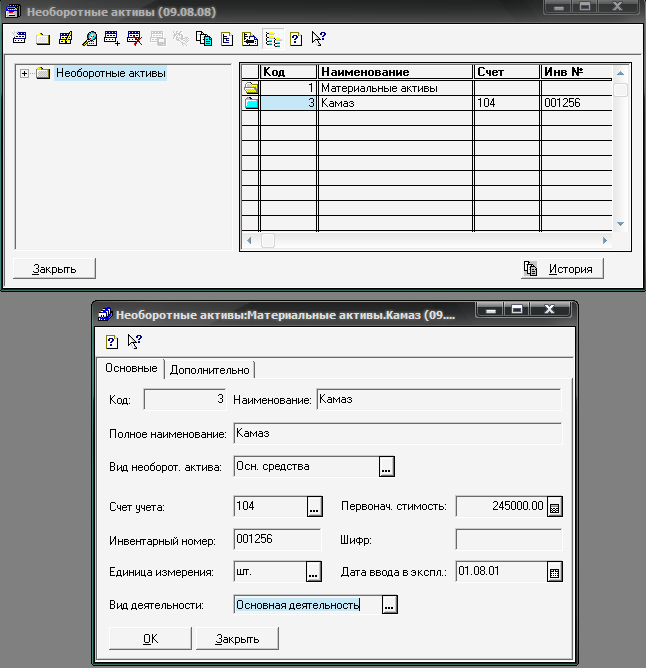Click the Вид необорот. актива text field

[306, 466]
